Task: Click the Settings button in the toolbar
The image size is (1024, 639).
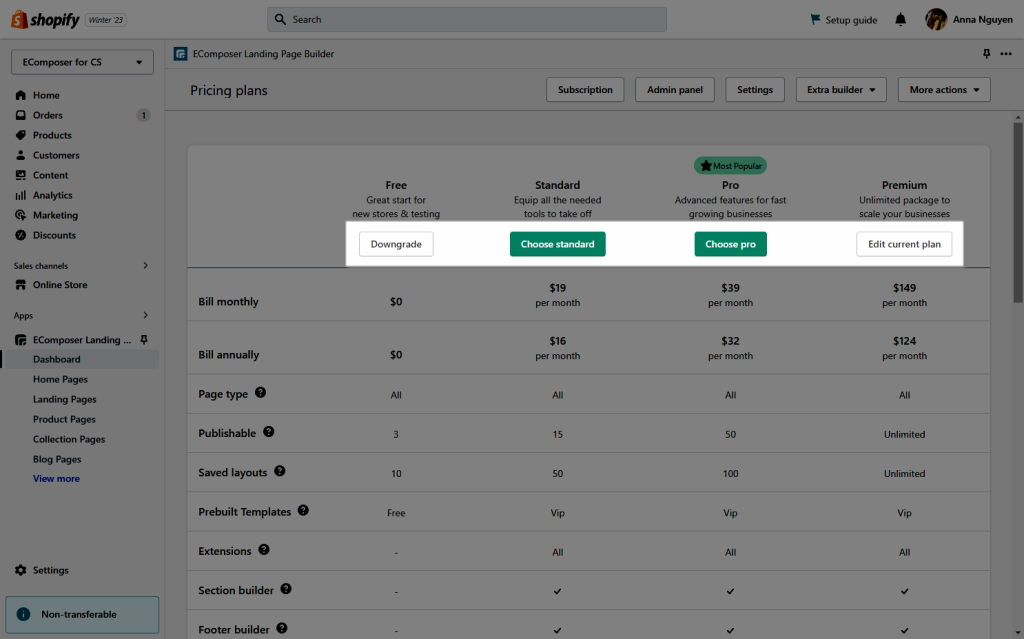Action: pyautogui.click(x=755, y=90)
